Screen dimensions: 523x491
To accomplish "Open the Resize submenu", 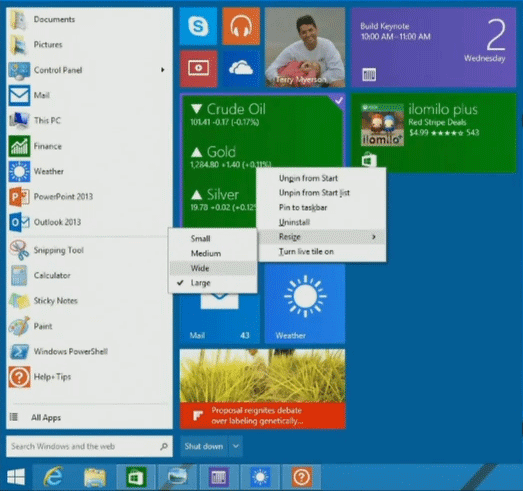I will [322, 237].
